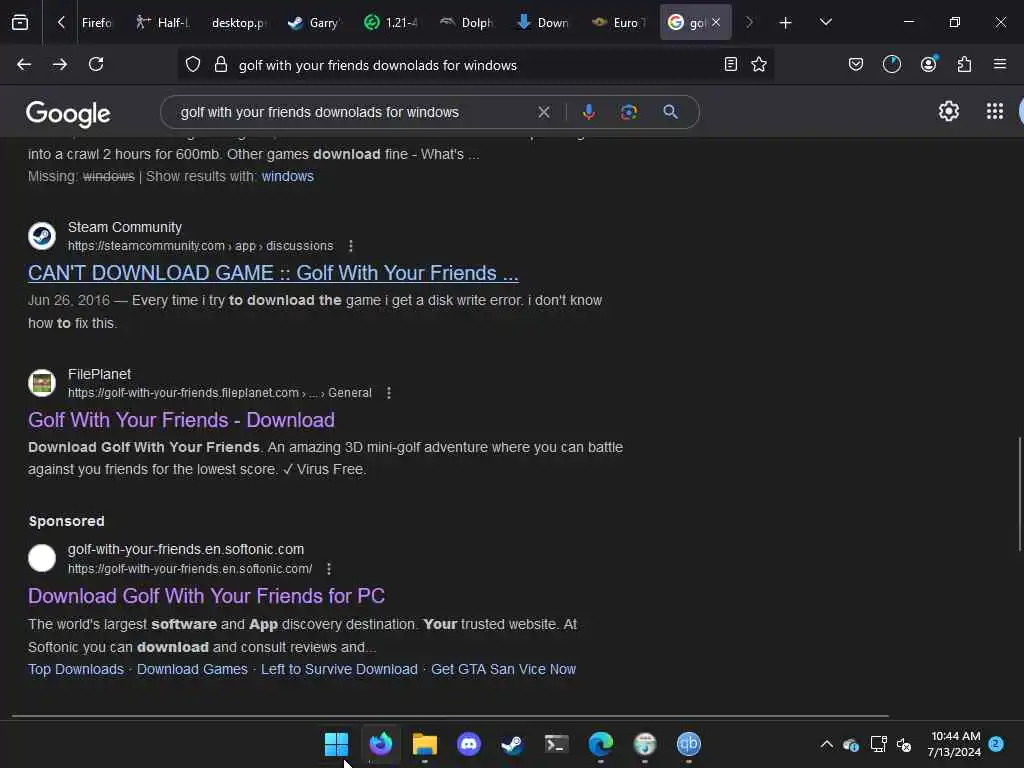This screenshot has width=1024, height=768.
Task: Open Terminal from the taskbar
Action: [x=556, y=744]
